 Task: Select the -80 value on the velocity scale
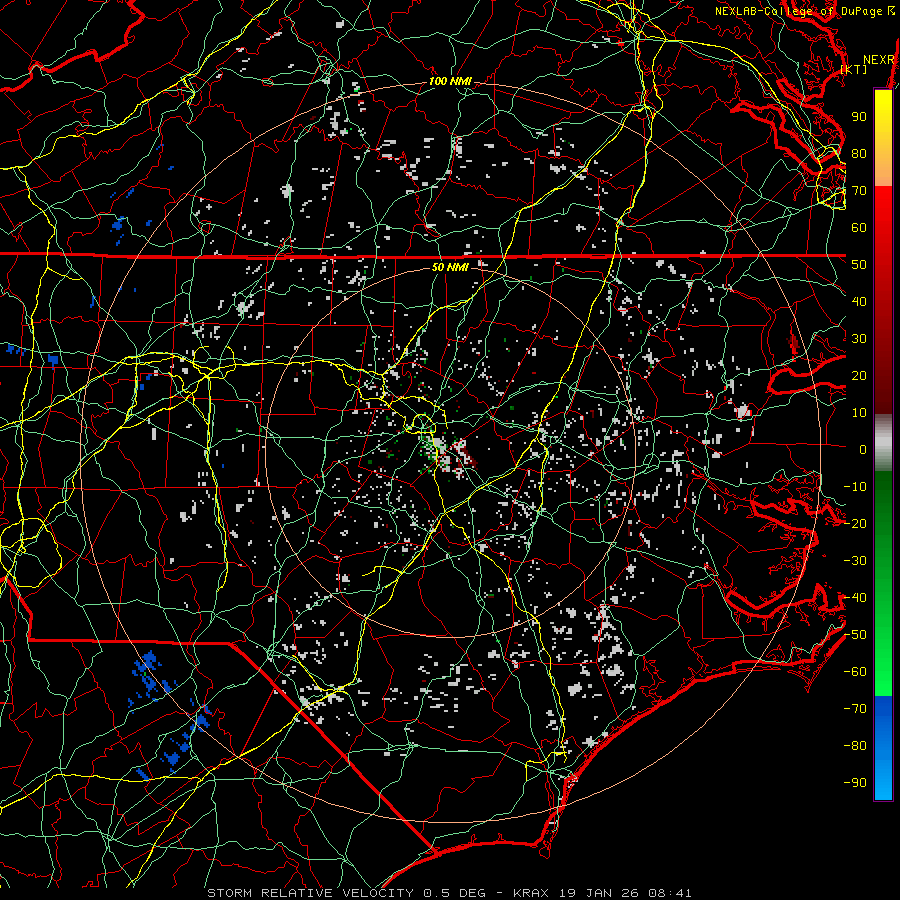pos(855,746)
